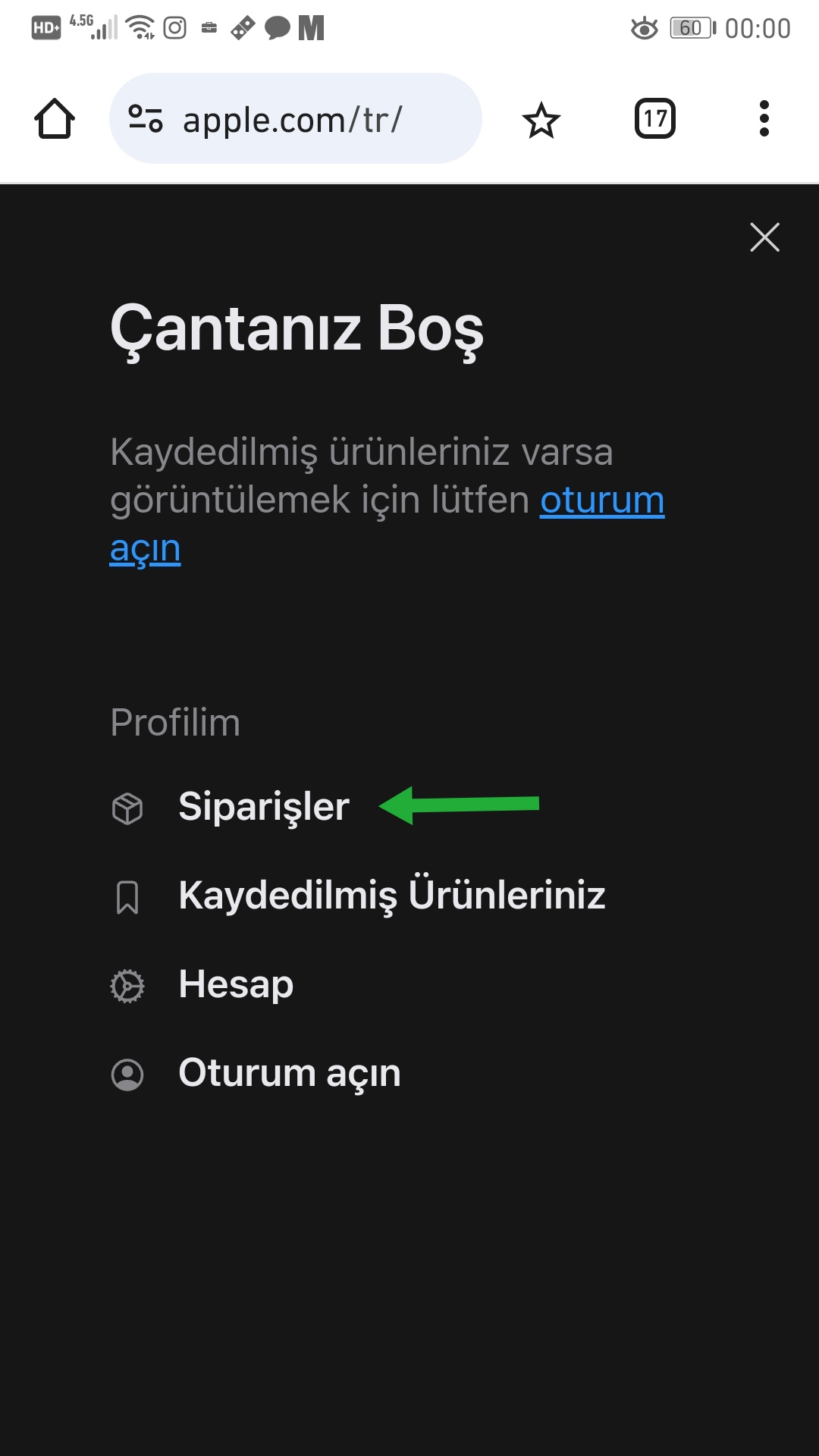Tap the browser home icon
The height and width of the screenshot is (1456, 819).
click(x=55, y=119)
